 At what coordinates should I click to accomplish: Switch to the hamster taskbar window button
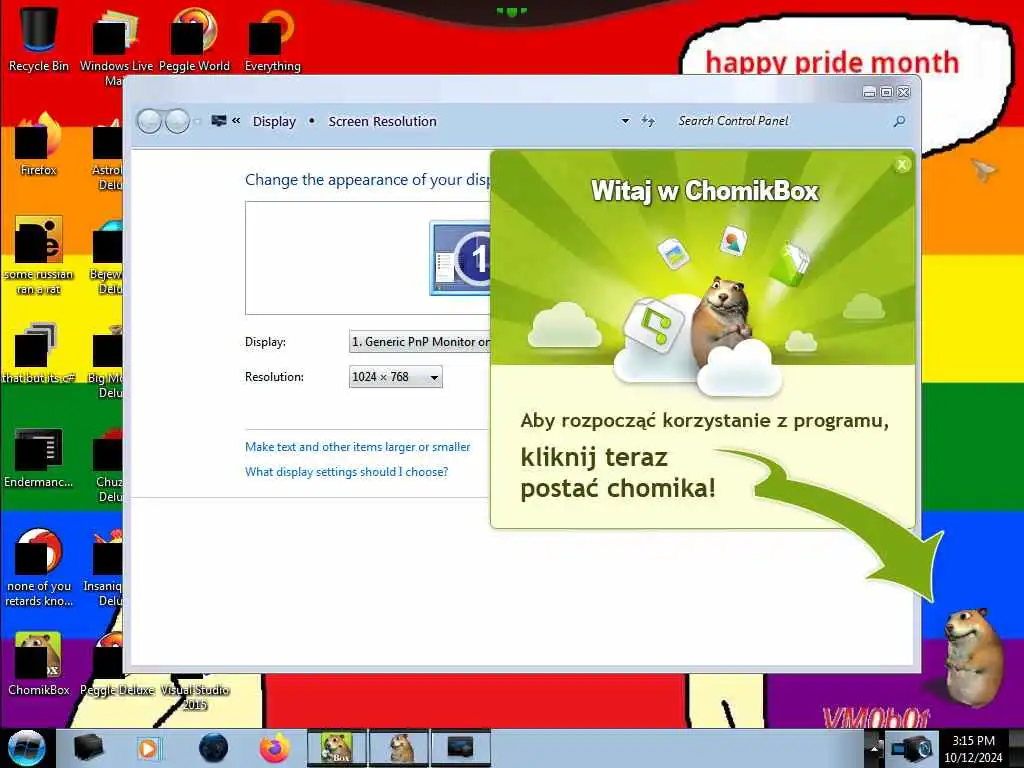[x=399, y=748]
